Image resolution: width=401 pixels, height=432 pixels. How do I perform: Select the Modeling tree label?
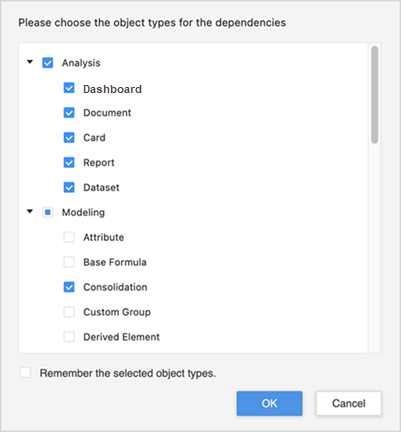click(83, 212)
